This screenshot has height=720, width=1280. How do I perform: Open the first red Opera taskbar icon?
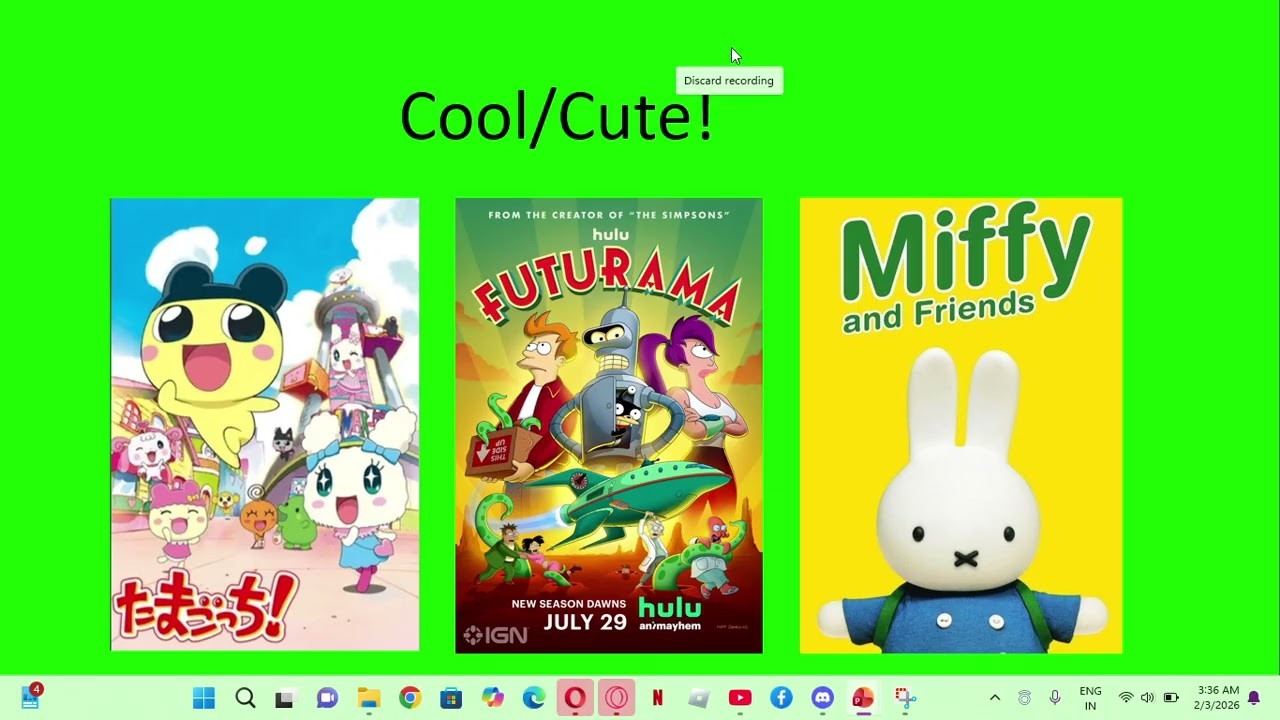575,698
